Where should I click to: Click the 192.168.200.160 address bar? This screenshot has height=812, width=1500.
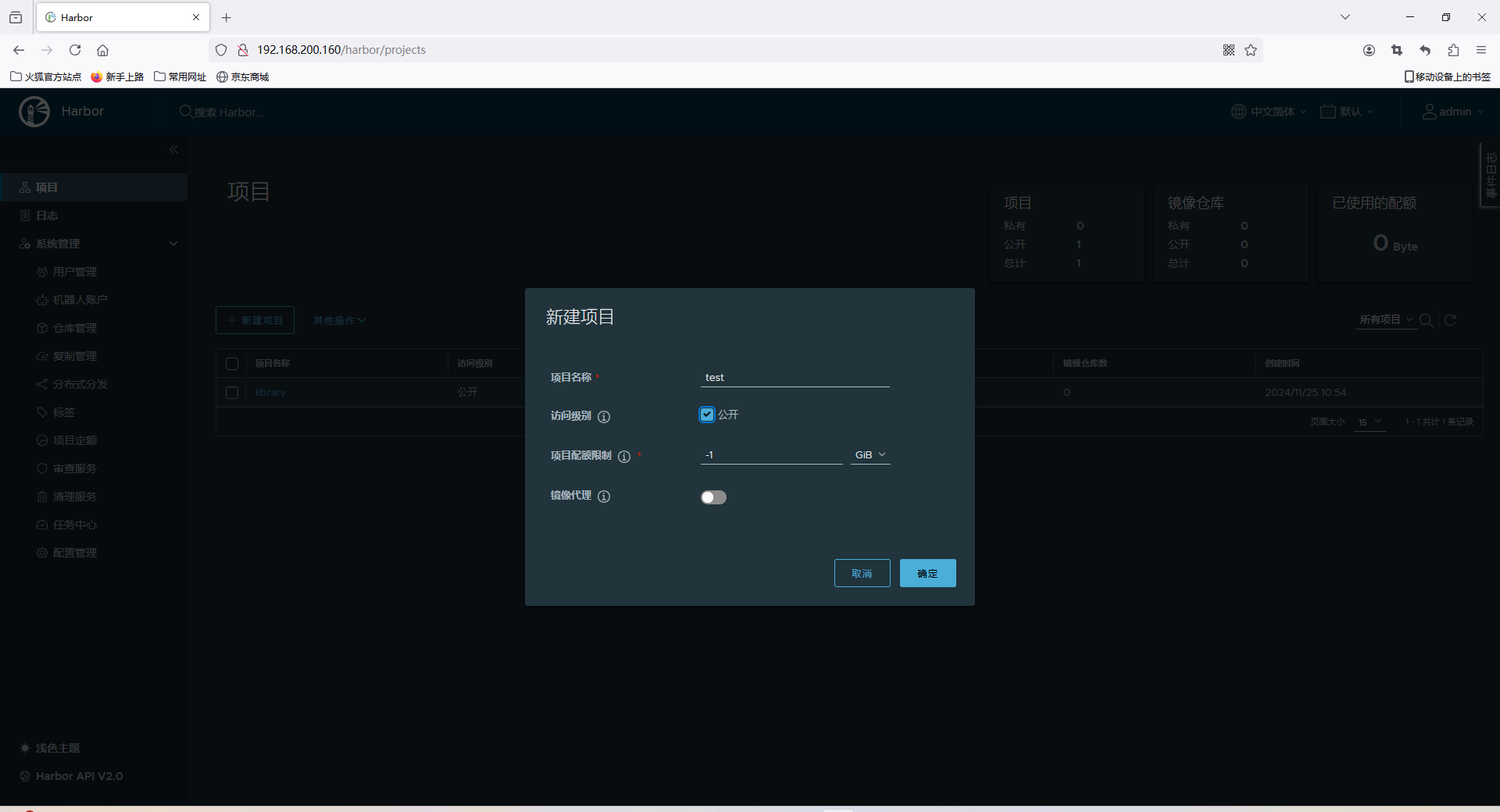734,50
